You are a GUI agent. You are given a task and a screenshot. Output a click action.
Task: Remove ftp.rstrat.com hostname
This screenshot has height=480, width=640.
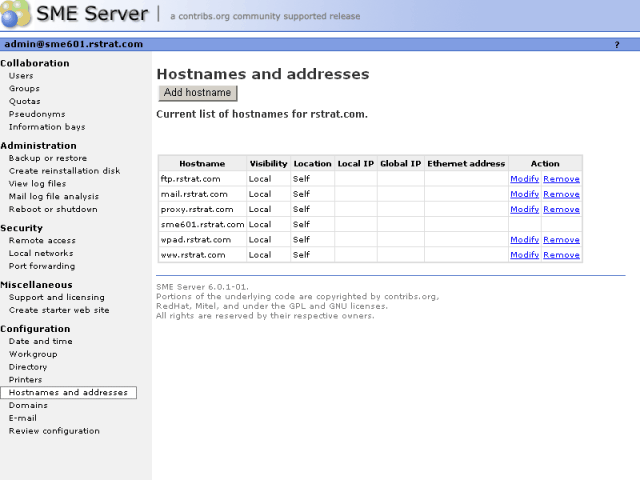(x=561, y=179)
